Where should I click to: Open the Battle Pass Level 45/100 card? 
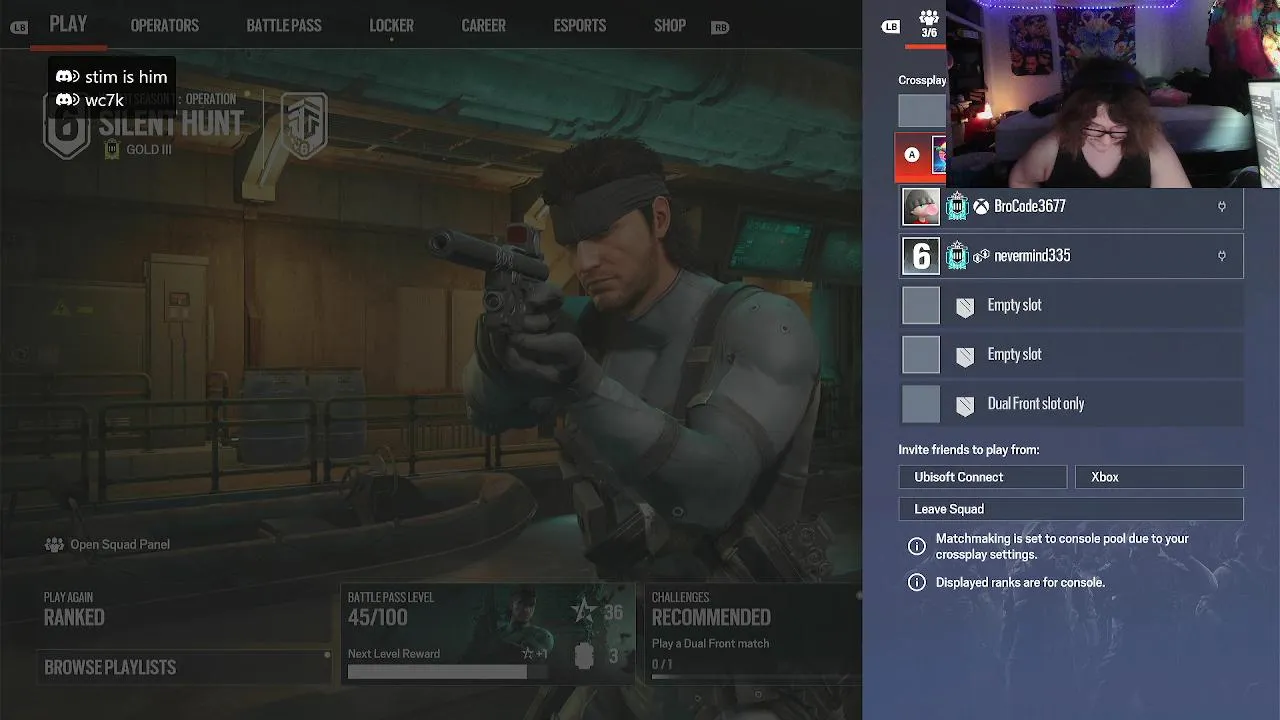488,634
